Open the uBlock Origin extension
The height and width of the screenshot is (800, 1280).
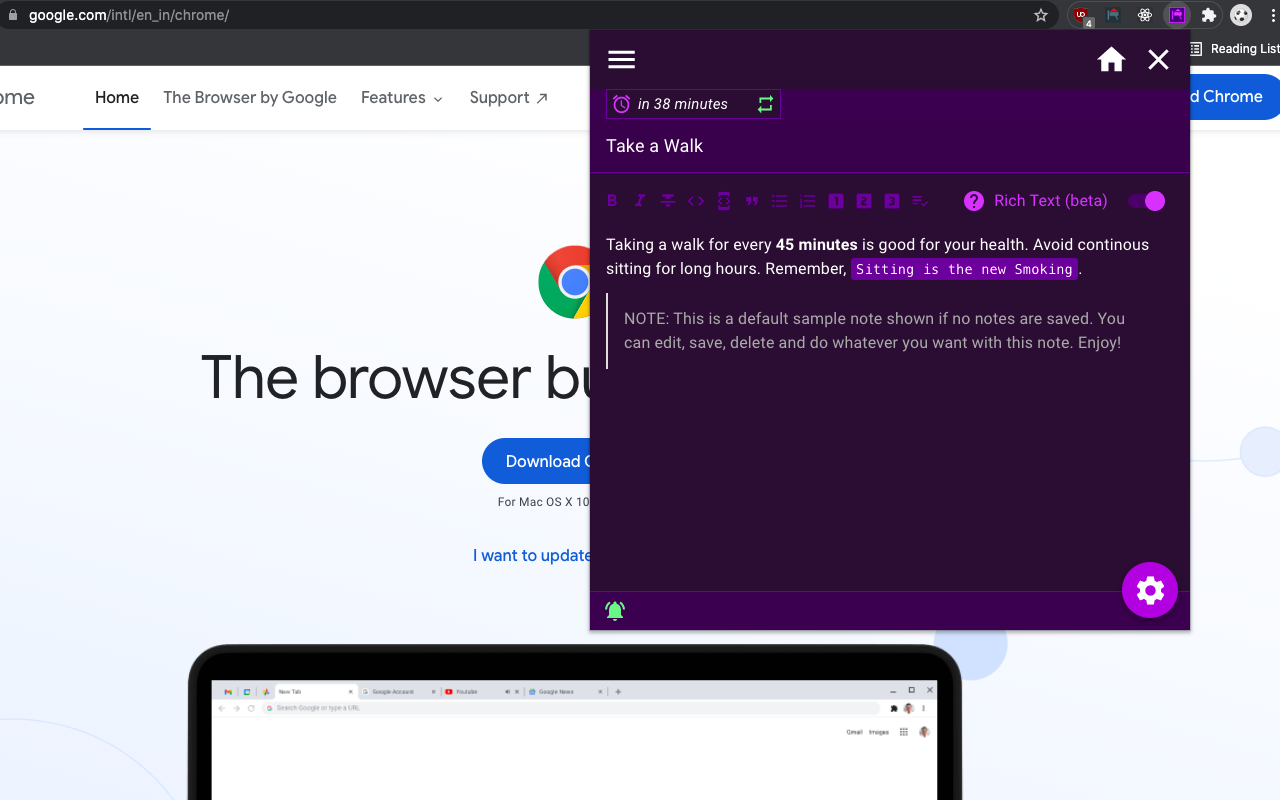point(1081,15)
